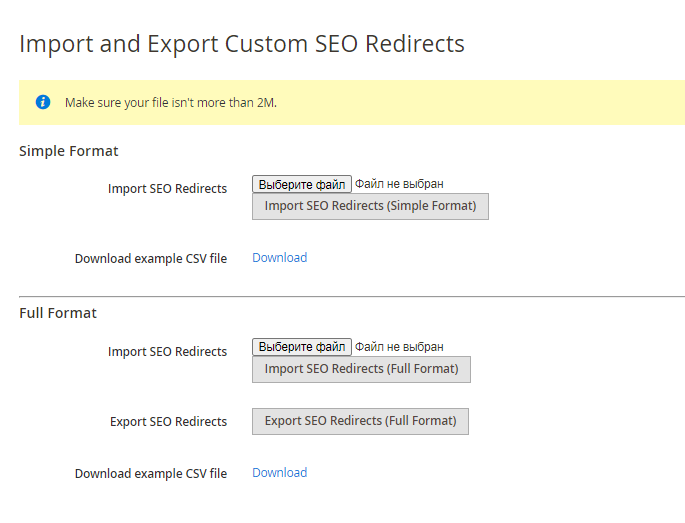Viewport: 685px width, 523px height.
Task: Click the blue info icon in the notice
Action: (x=43, y=102)
